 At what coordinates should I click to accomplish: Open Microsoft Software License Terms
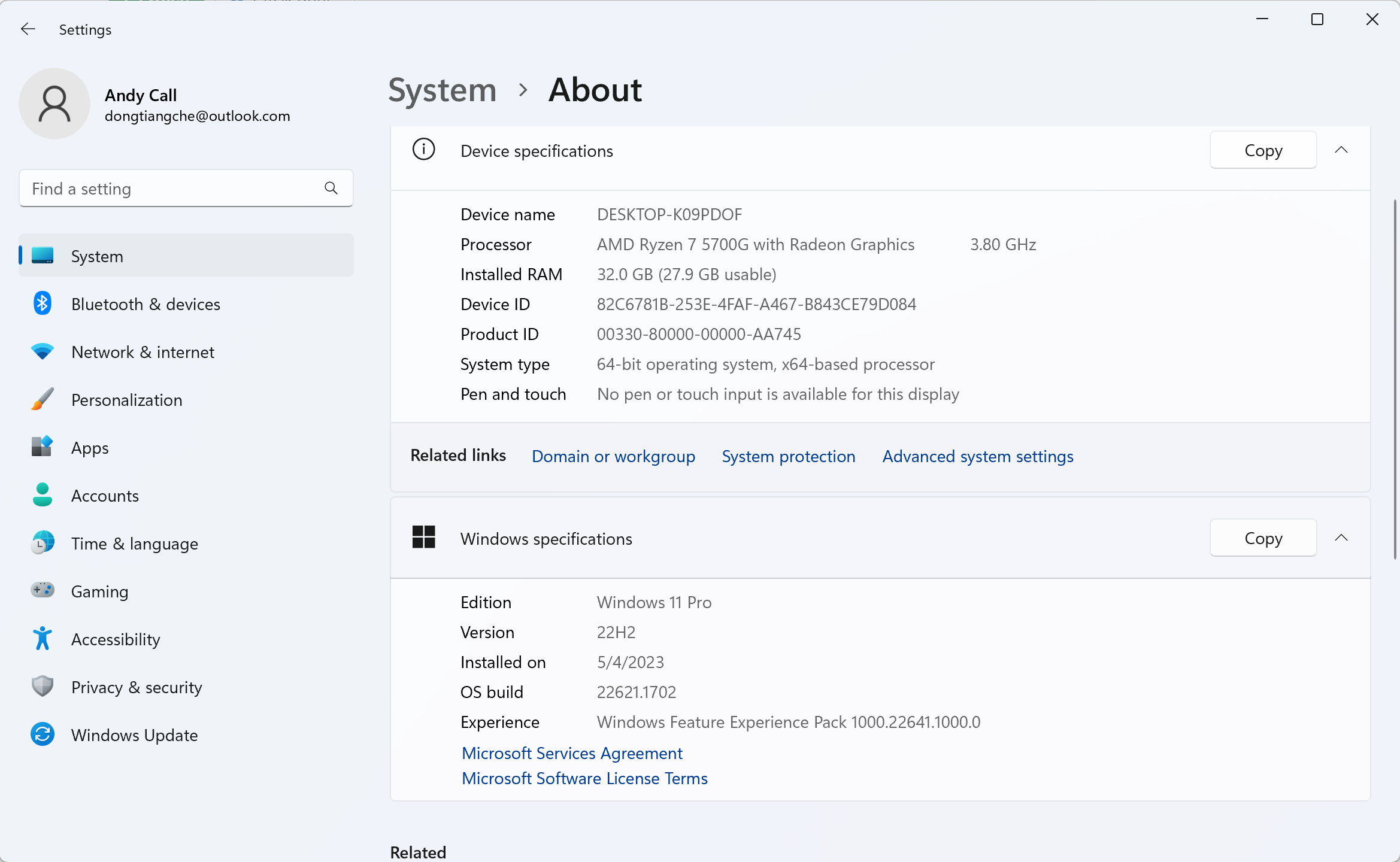tap(584, 778)
